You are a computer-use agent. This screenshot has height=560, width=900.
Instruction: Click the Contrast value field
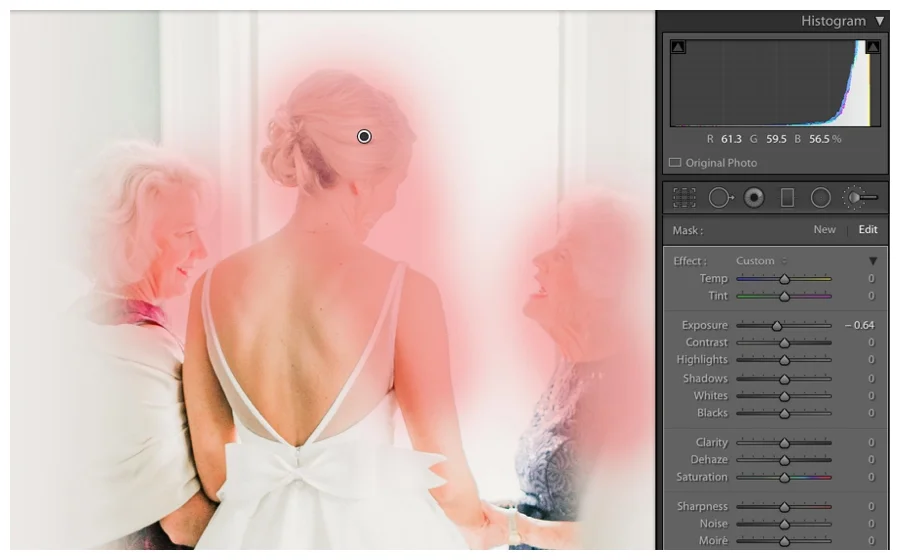(871, 343)
